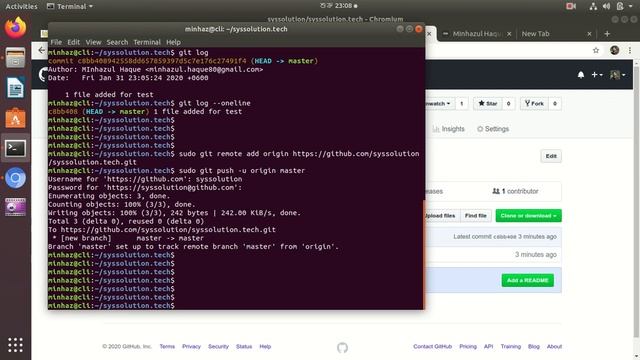Open GitHub notifications bell
640x360 pixels.
tap(580, 75)
